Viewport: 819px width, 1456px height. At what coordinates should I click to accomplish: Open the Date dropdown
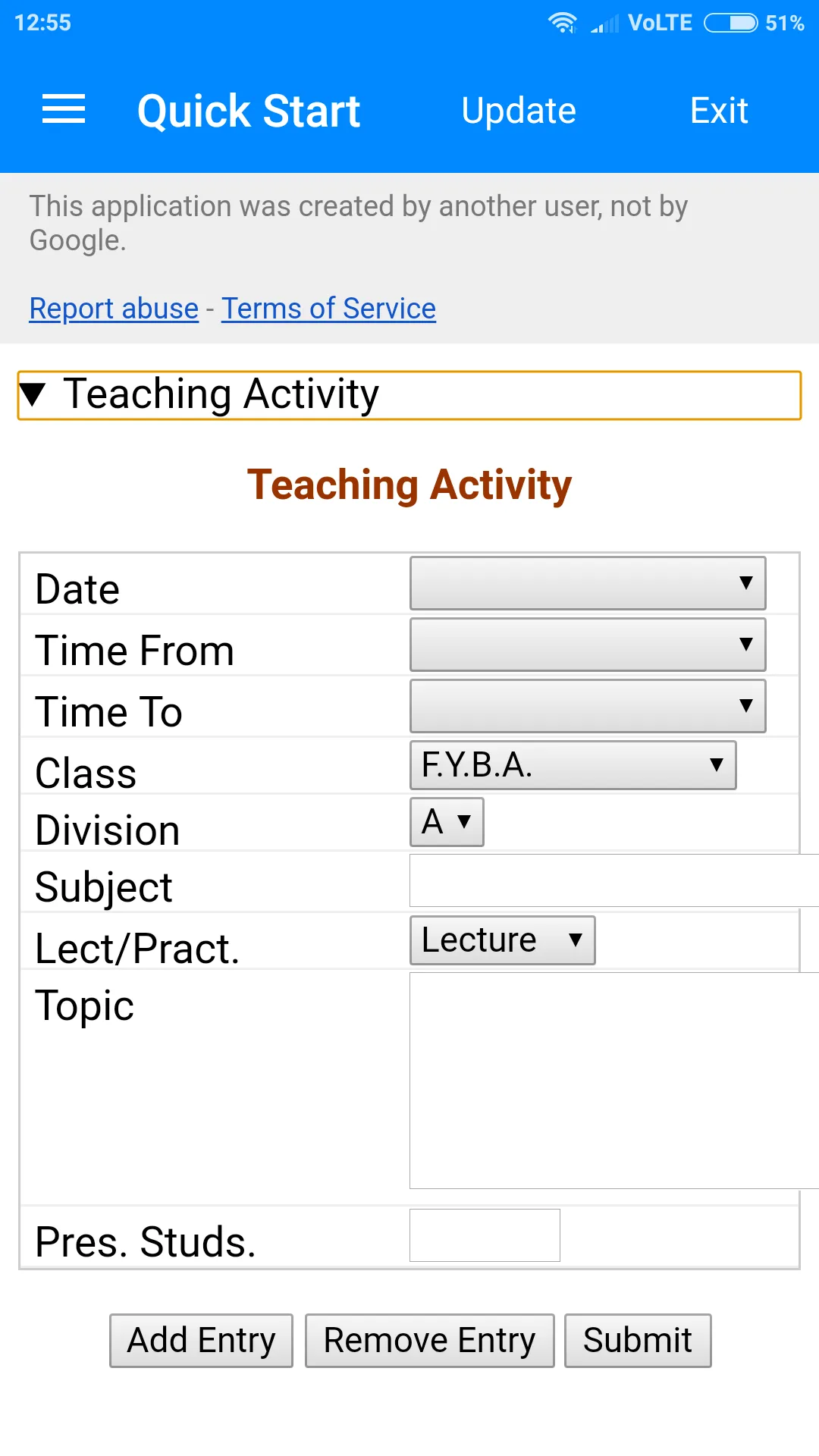click(x=588, y=583)
